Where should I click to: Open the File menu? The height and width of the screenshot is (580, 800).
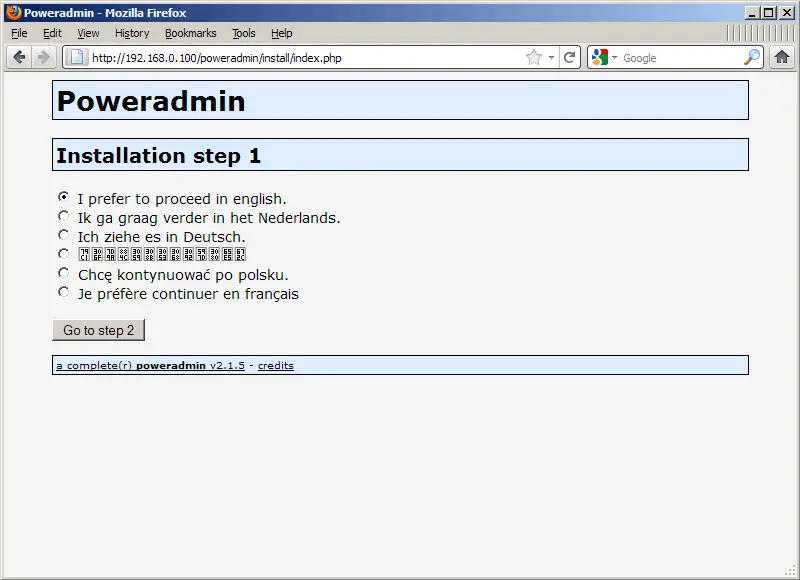pyautogui.click(x=19, y=33)
